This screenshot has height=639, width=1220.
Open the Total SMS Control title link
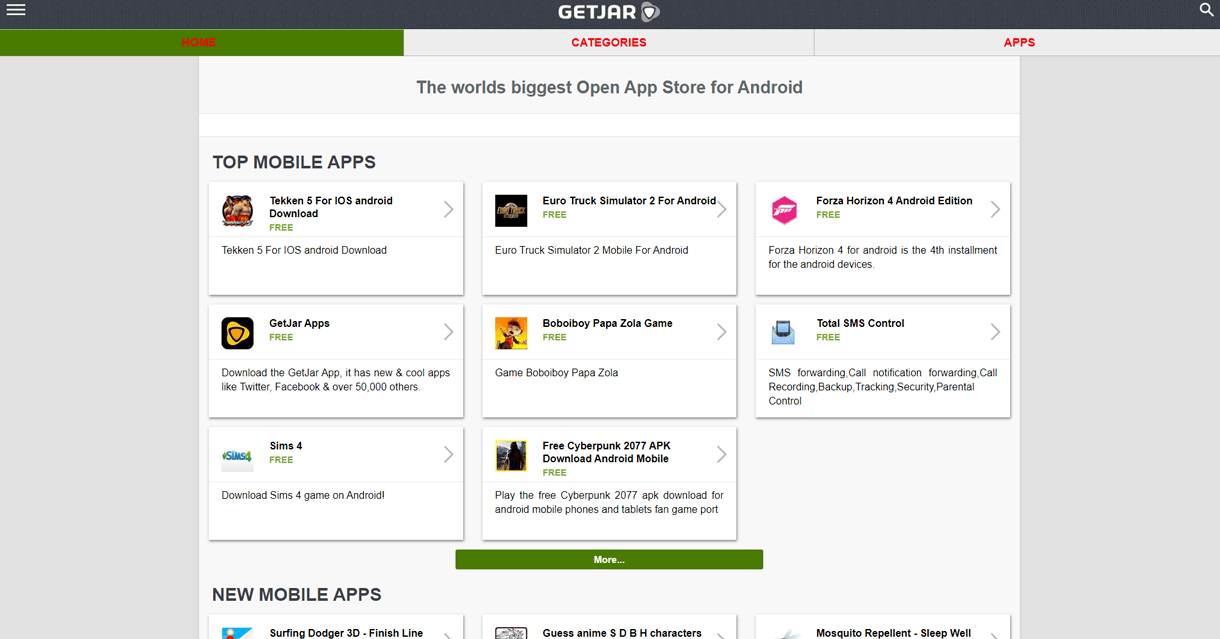(x=860, y=323)
